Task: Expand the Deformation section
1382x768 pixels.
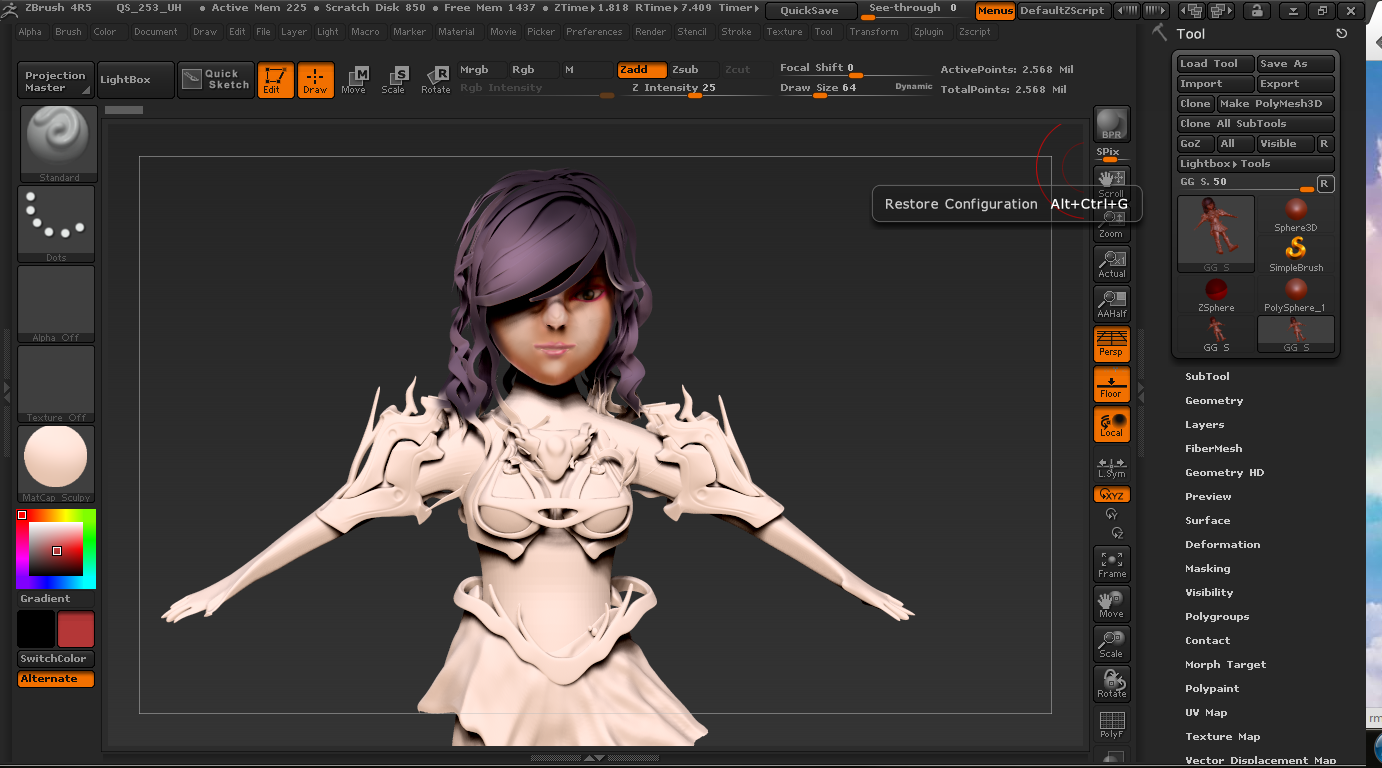Action: 1222,545
